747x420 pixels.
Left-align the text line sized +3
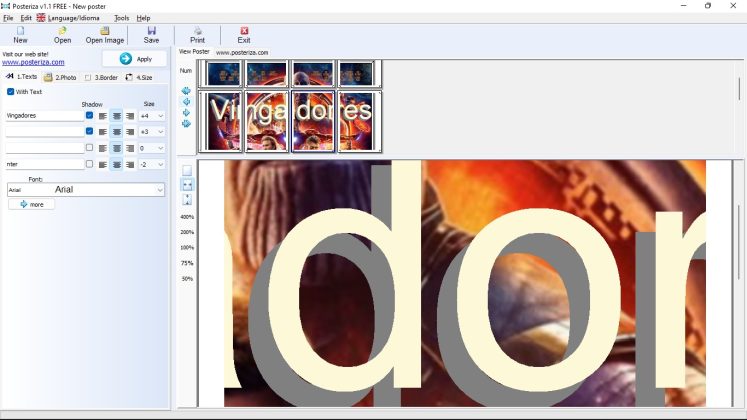(x=102, y=132)
